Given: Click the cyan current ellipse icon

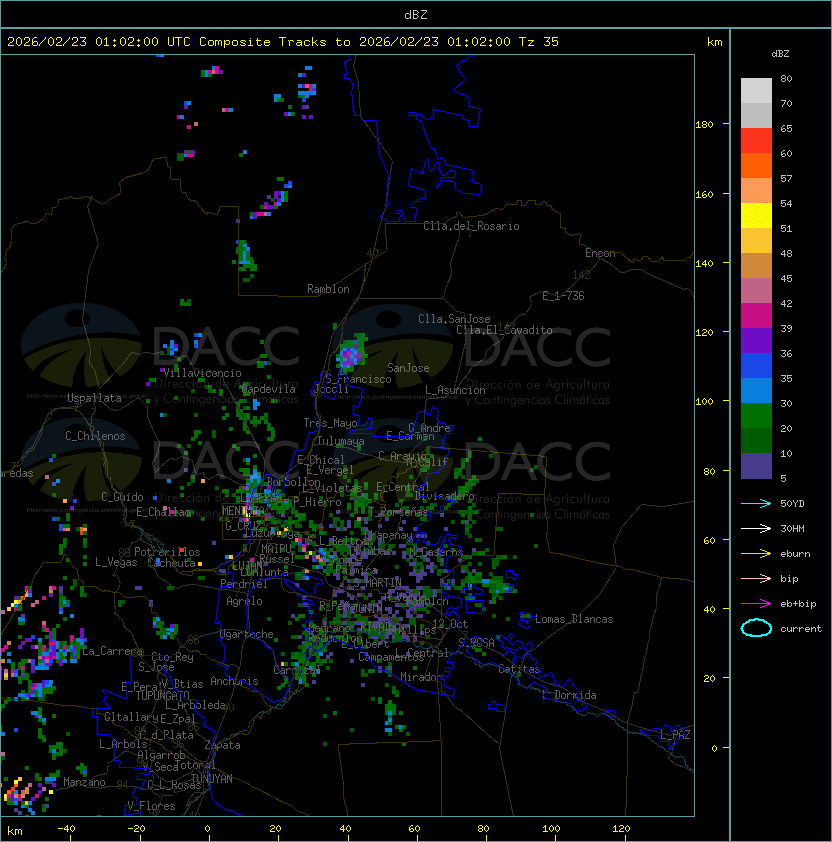Looking at the screenshot, I should point(756,628).
